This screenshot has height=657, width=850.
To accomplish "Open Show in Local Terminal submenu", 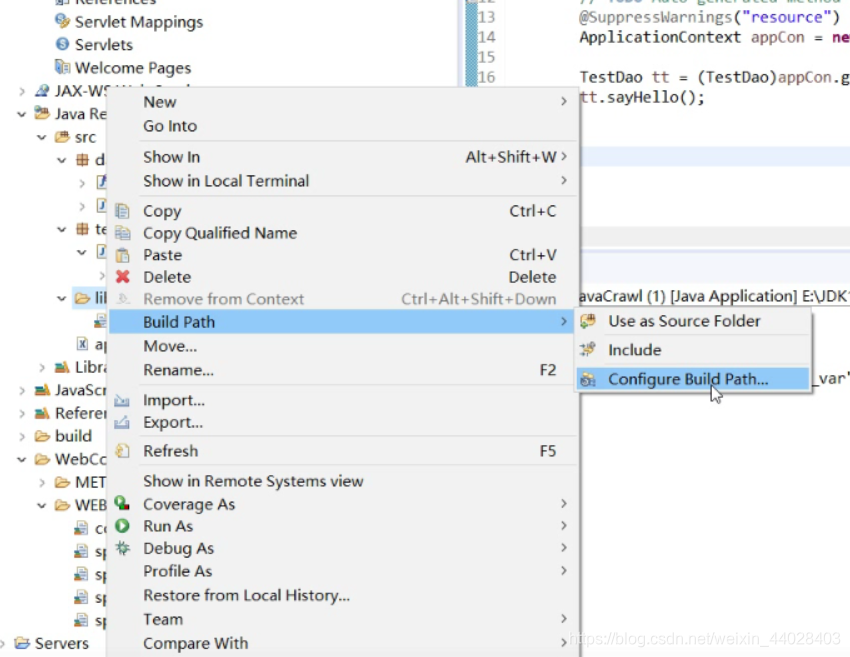I will pyautogui.click(x=343, y=181).
